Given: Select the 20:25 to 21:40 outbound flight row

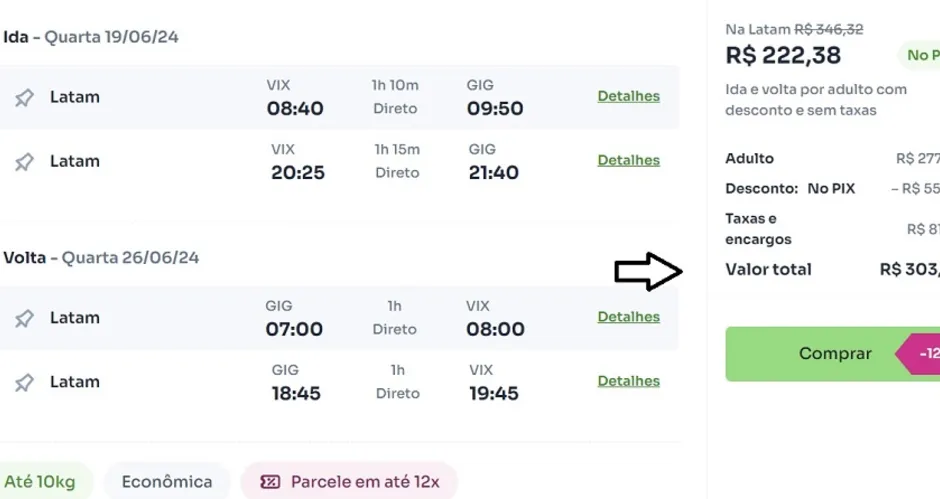Looking at the screenshot, I should pyautogui.click(x=339, y=161).
